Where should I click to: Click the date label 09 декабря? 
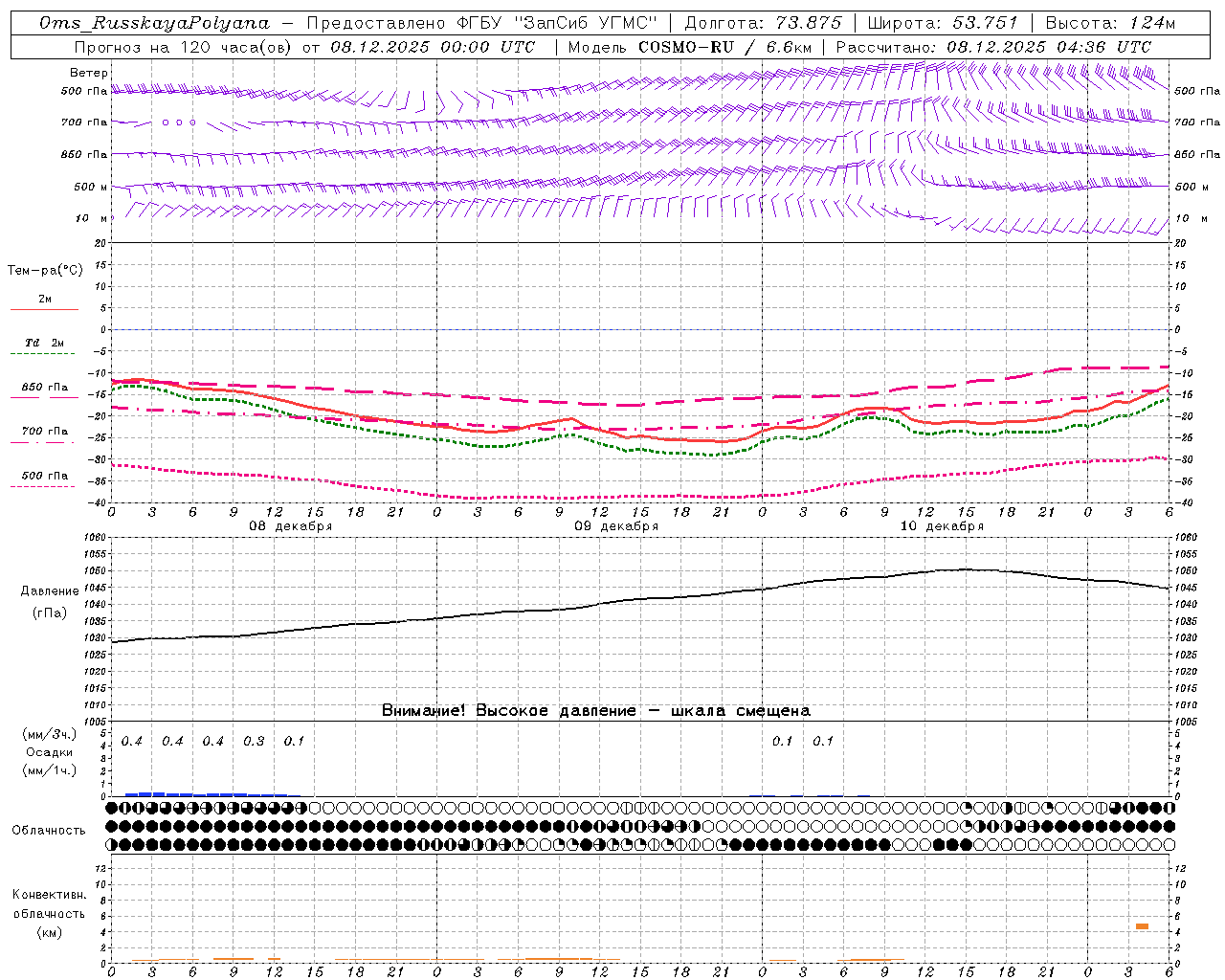(616, 526)
